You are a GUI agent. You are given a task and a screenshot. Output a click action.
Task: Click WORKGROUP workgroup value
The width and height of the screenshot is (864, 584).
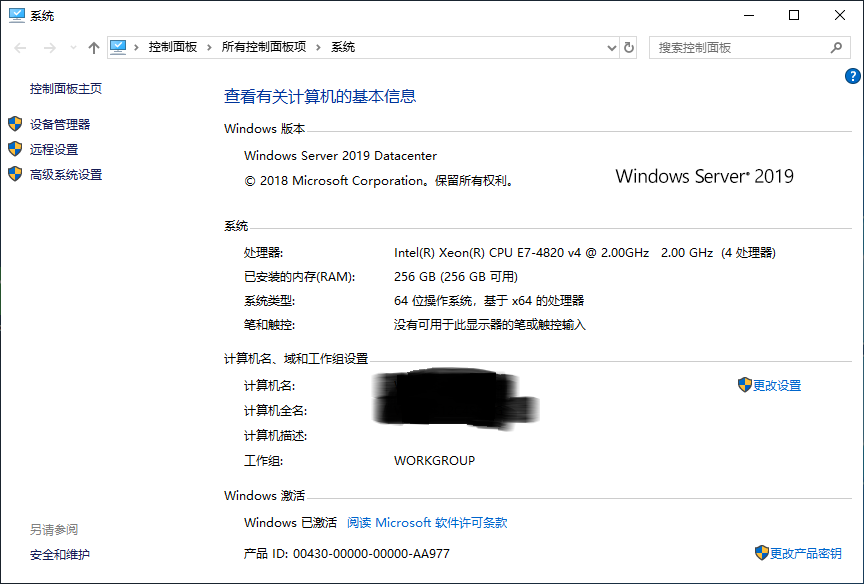coord(434,461)
